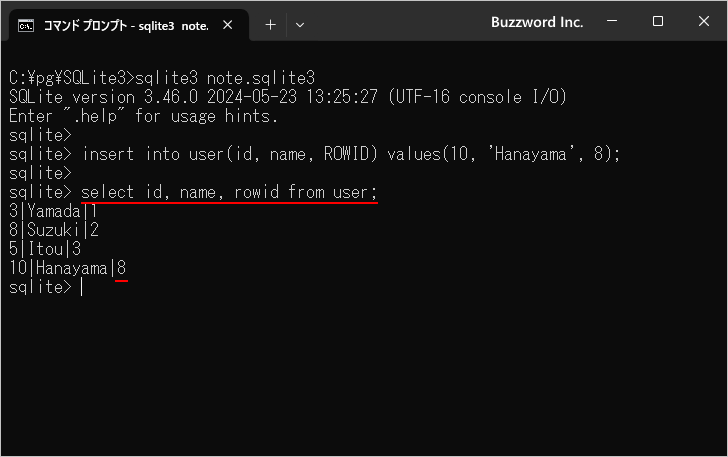Maximize the terminal window
The image size is (728, 457).
(657, 21)
